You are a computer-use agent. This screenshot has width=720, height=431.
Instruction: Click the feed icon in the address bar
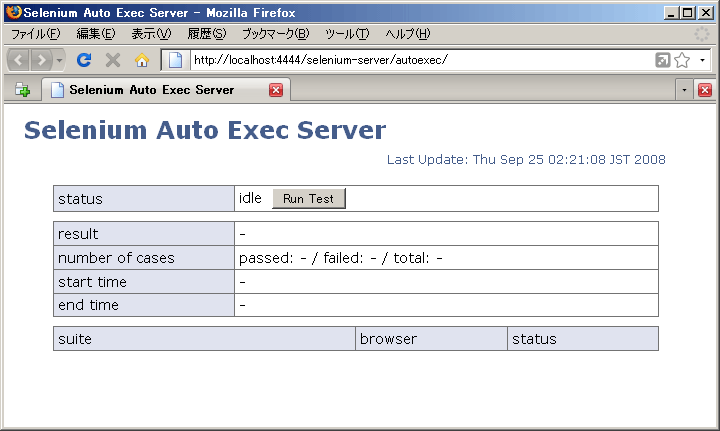point(662,60)
